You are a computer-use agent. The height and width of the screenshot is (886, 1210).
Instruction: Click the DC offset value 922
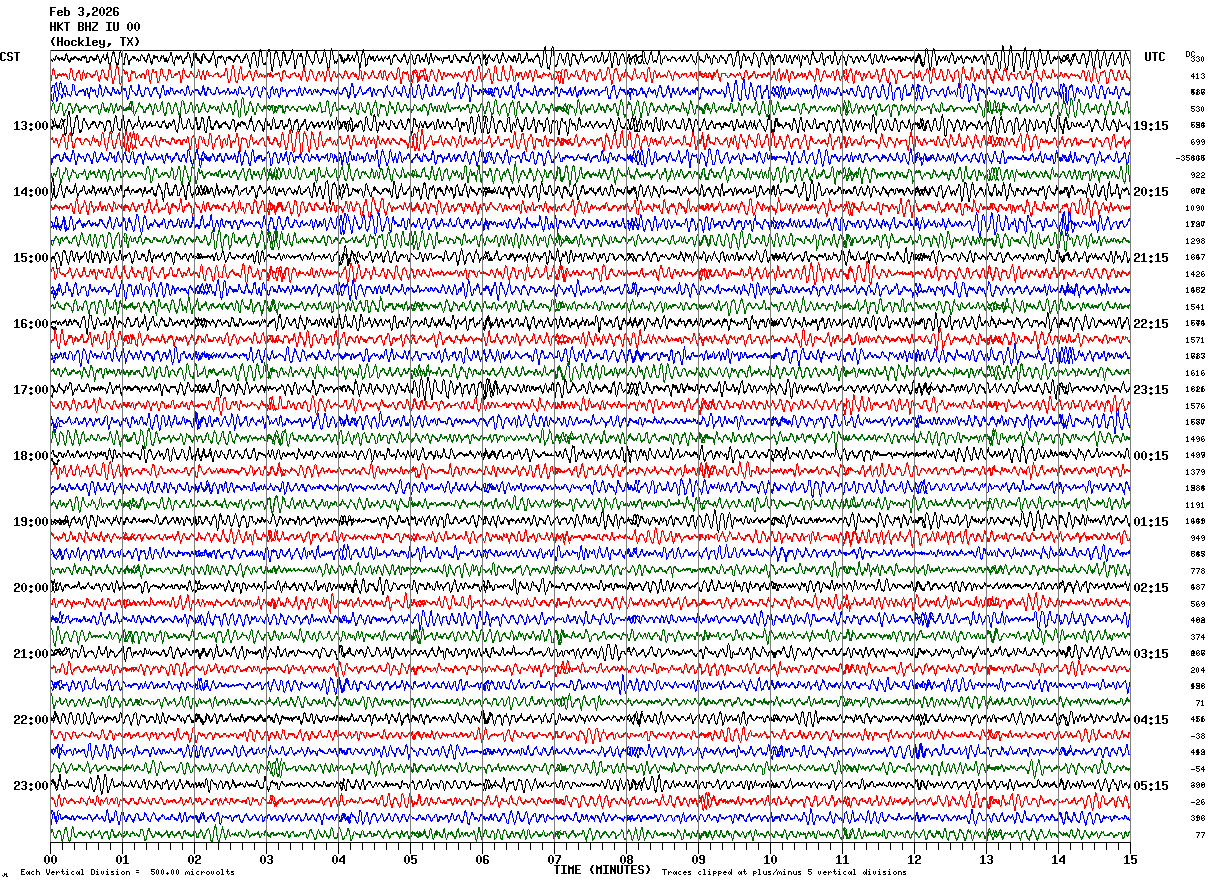(1197, 175)
